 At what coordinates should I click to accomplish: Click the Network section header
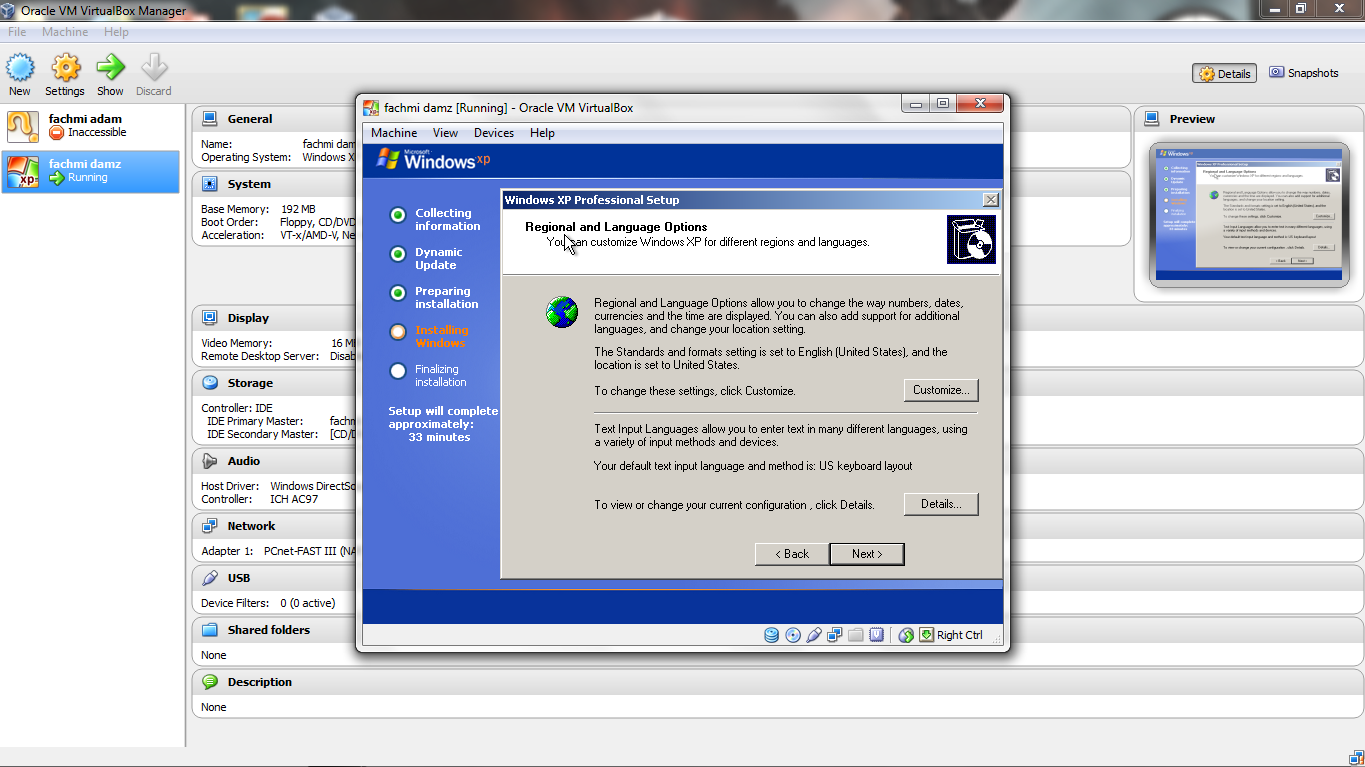pyautogui.click(x=251, y=526)
